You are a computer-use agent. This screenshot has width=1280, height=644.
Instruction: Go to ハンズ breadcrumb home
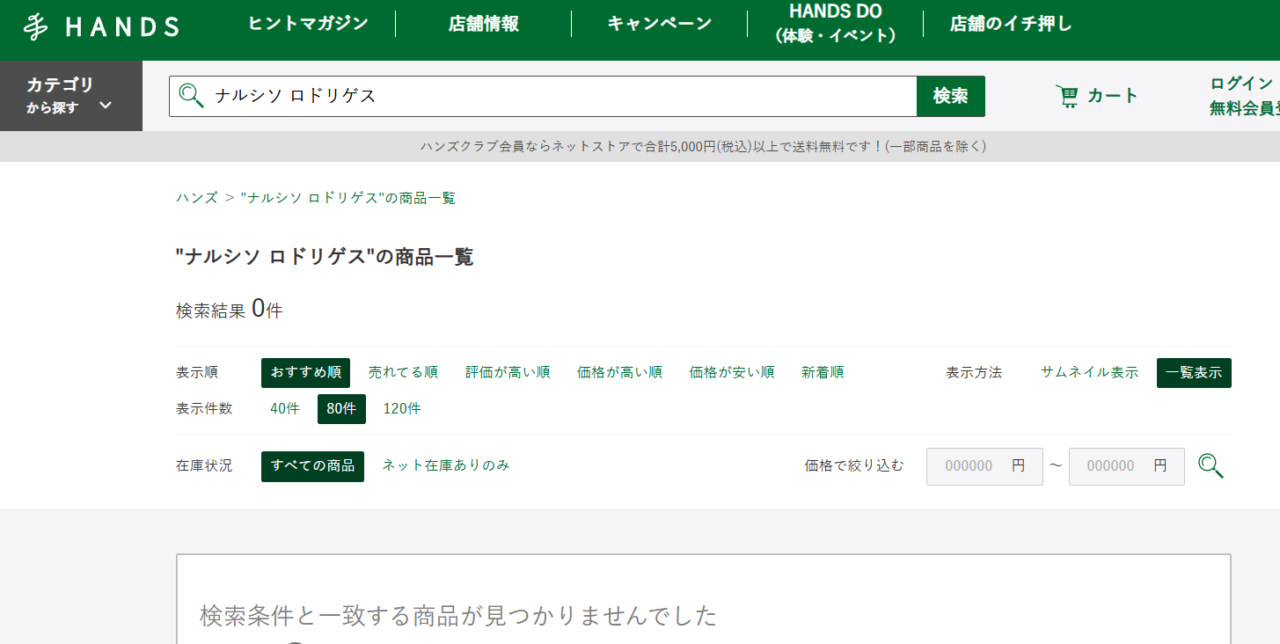[x=197, y=198]
